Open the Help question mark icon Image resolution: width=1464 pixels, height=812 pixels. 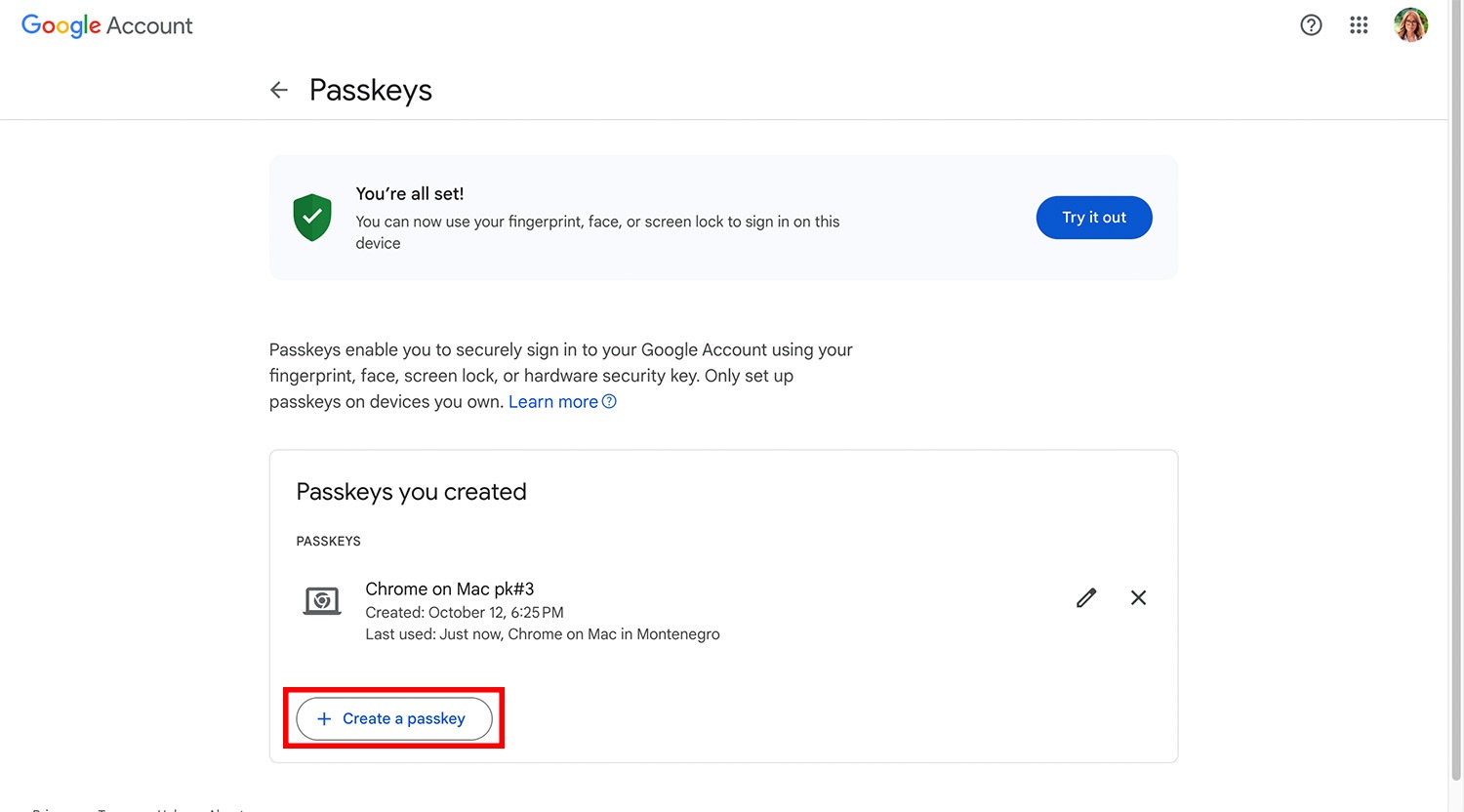point(1311,25)
